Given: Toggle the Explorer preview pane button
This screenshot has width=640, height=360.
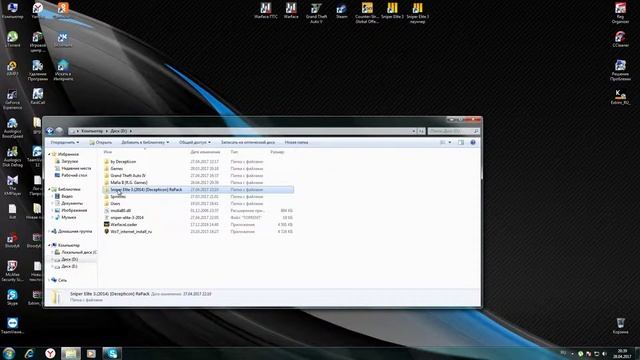Looking at the screenshot, I should point(461,142).
